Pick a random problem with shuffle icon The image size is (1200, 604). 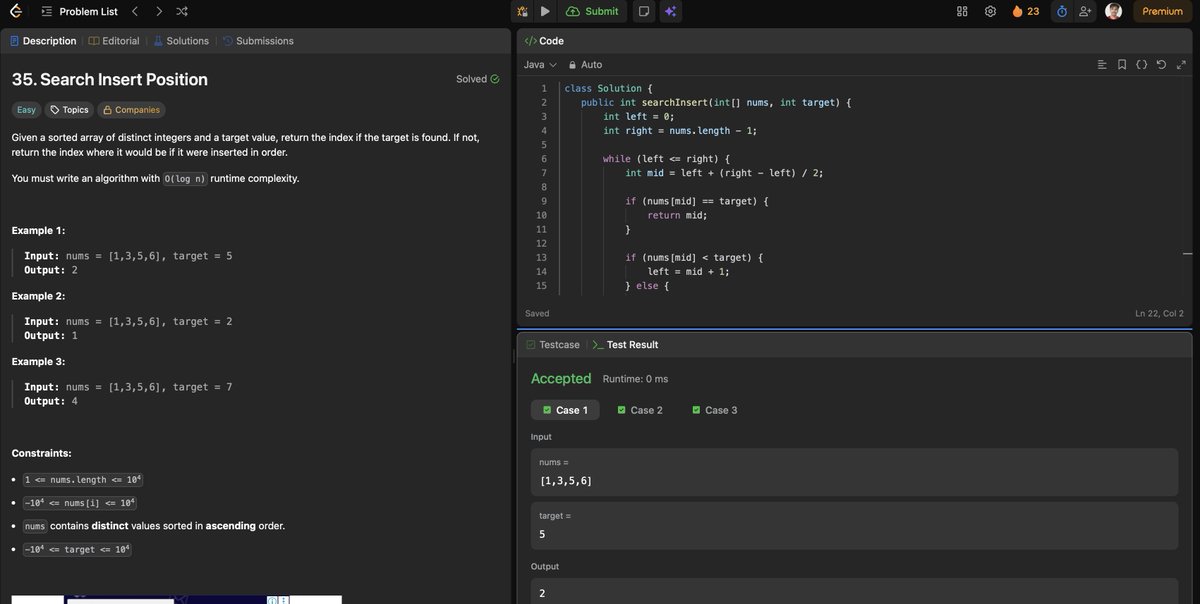pyautogui.click(x=182, y=11)
